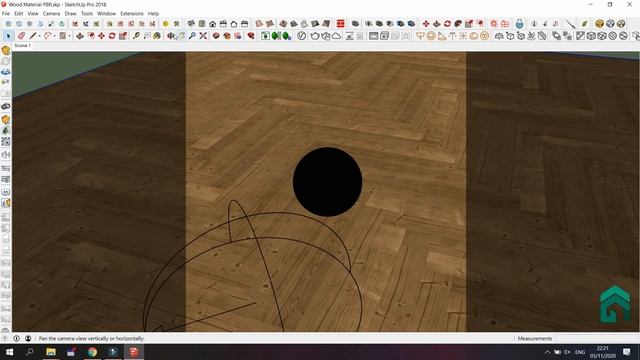Select the arrow Select tool
This screenshot has height=360, width=640.
click(x=8, y=36)
